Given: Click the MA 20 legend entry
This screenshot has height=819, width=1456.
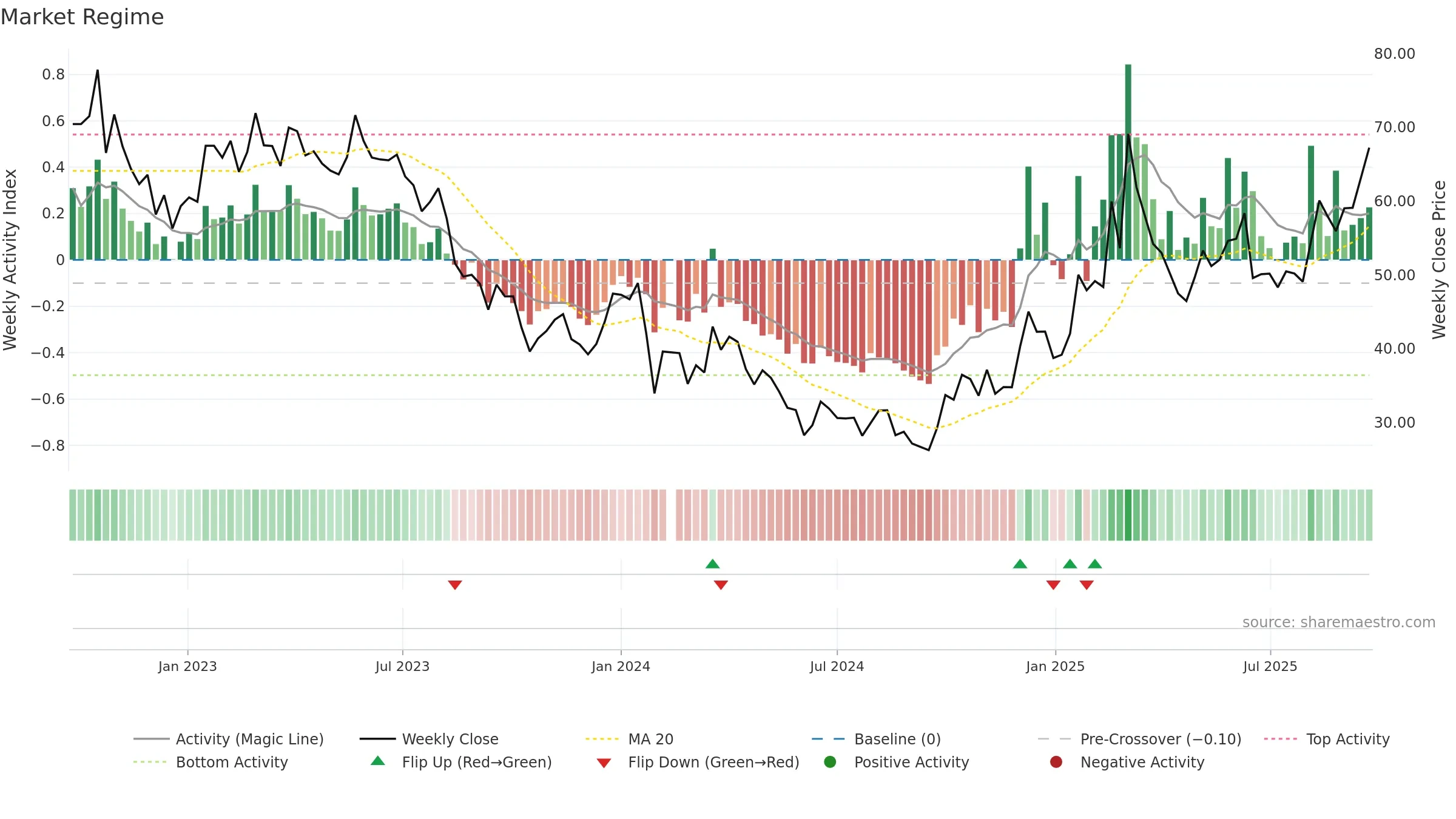Looking at the screenshot, I should pyautogui.click(x=630, y=739).
